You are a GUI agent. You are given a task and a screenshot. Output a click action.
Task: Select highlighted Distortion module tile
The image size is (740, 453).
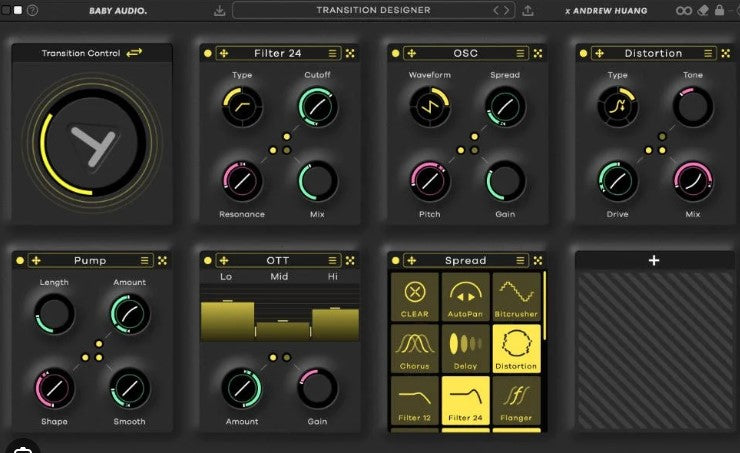point(516,349)
